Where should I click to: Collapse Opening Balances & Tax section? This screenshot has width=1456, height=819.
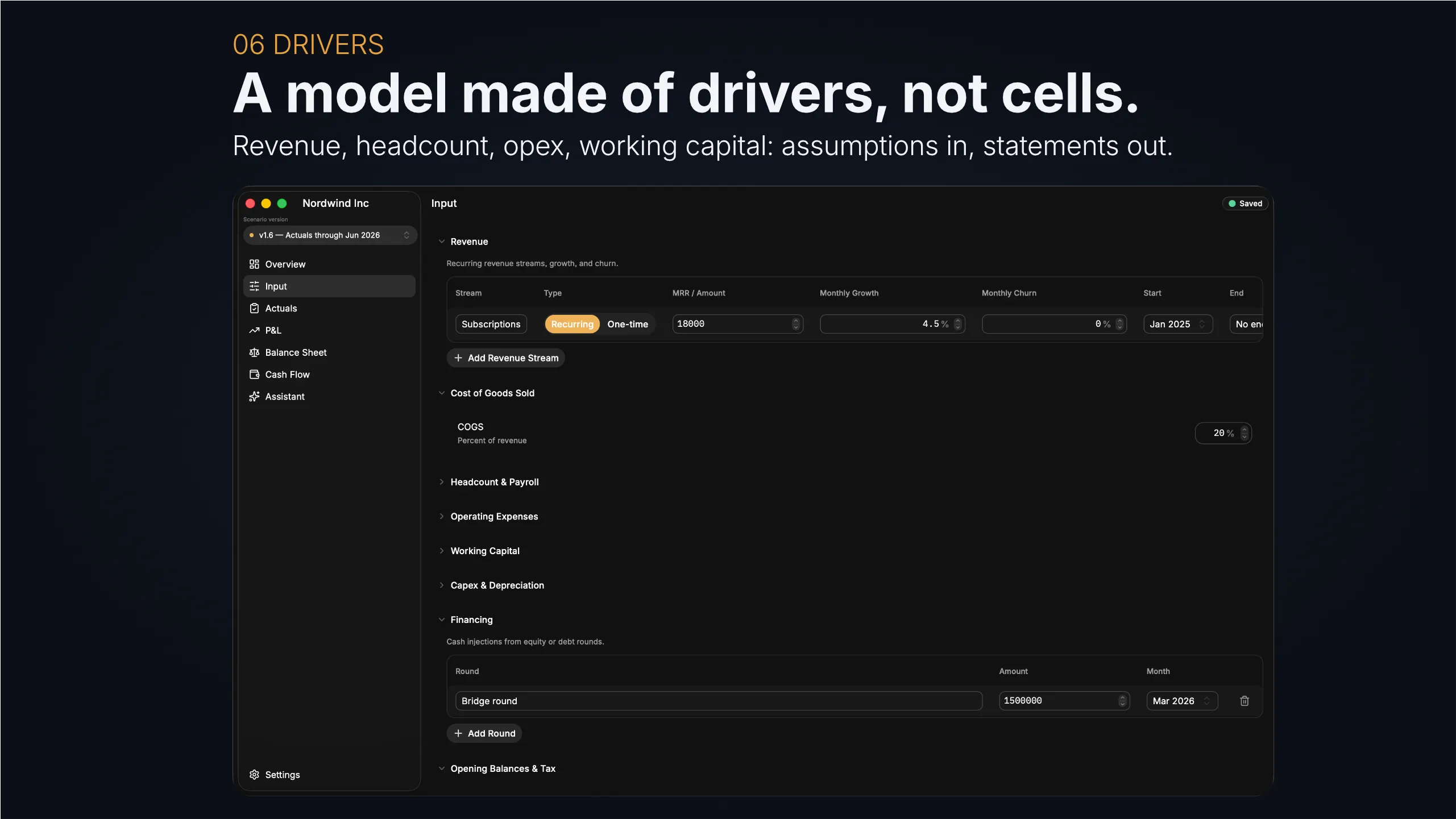click(x=442, y=769)
